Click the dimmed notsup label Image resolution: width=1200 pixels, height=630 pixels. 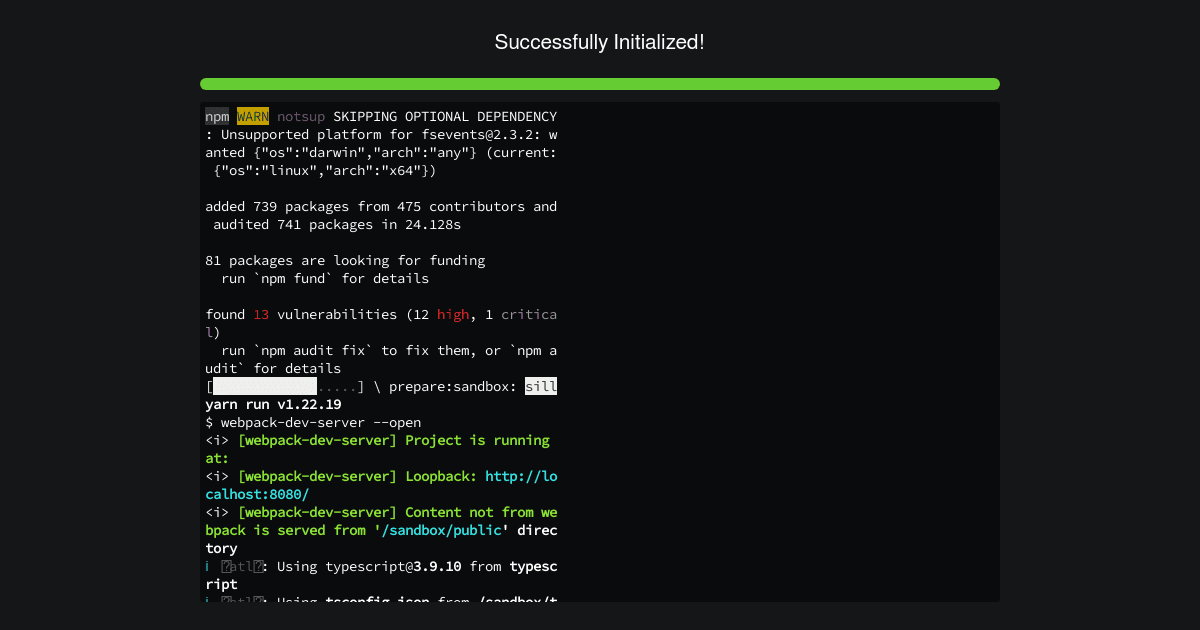click(301, 116)
